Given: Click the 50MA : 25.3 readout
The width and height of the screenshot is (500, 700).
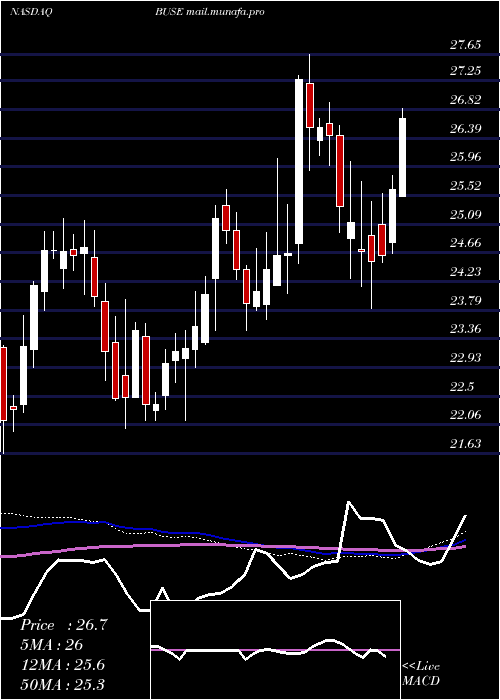Looking at the screenshot, I should point(62,684).
